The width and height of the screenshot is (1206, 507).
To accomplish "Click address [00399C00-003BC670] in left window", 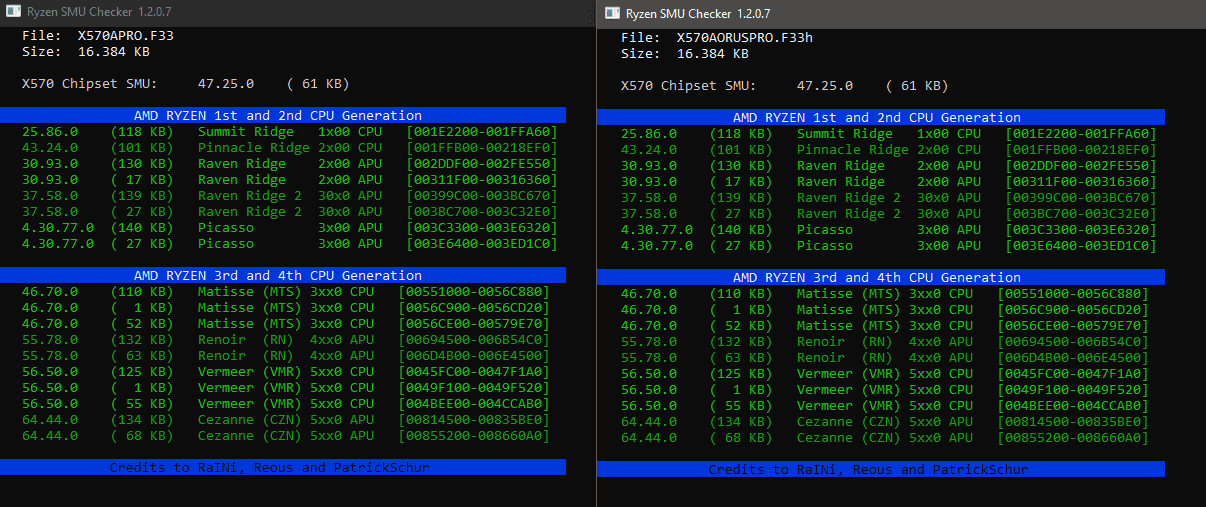I will [x=482, y=196].
